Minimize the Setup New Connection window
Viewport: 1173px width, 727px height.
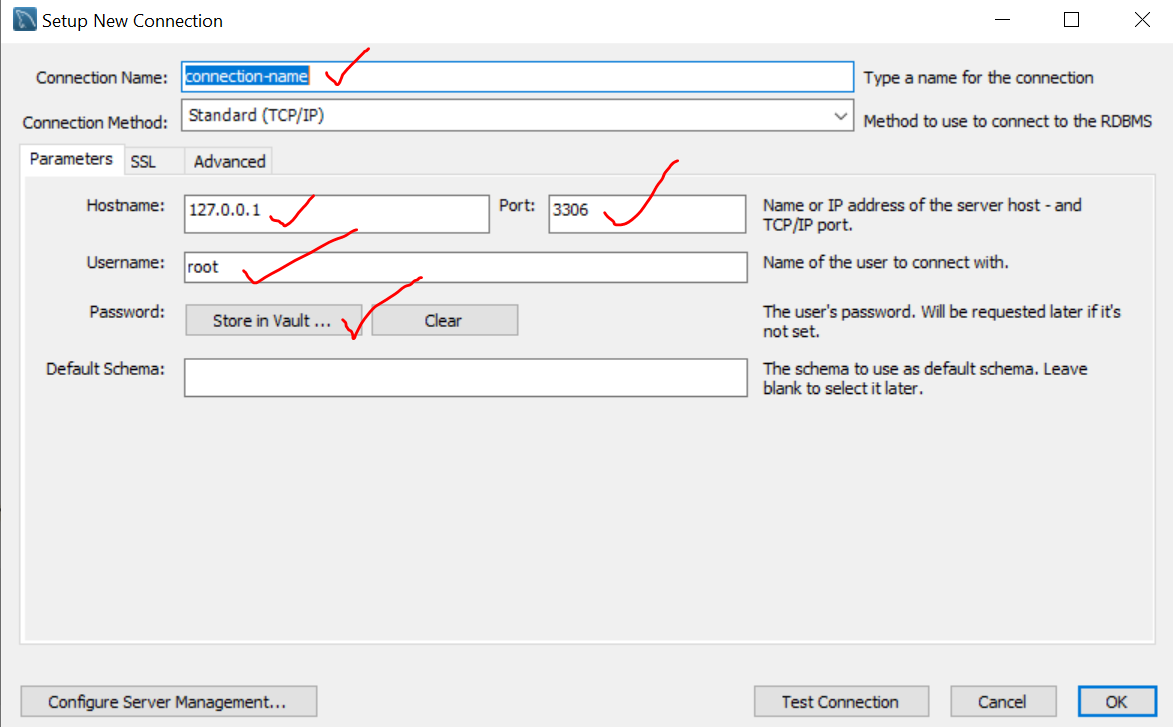[x=1002, y=20]
